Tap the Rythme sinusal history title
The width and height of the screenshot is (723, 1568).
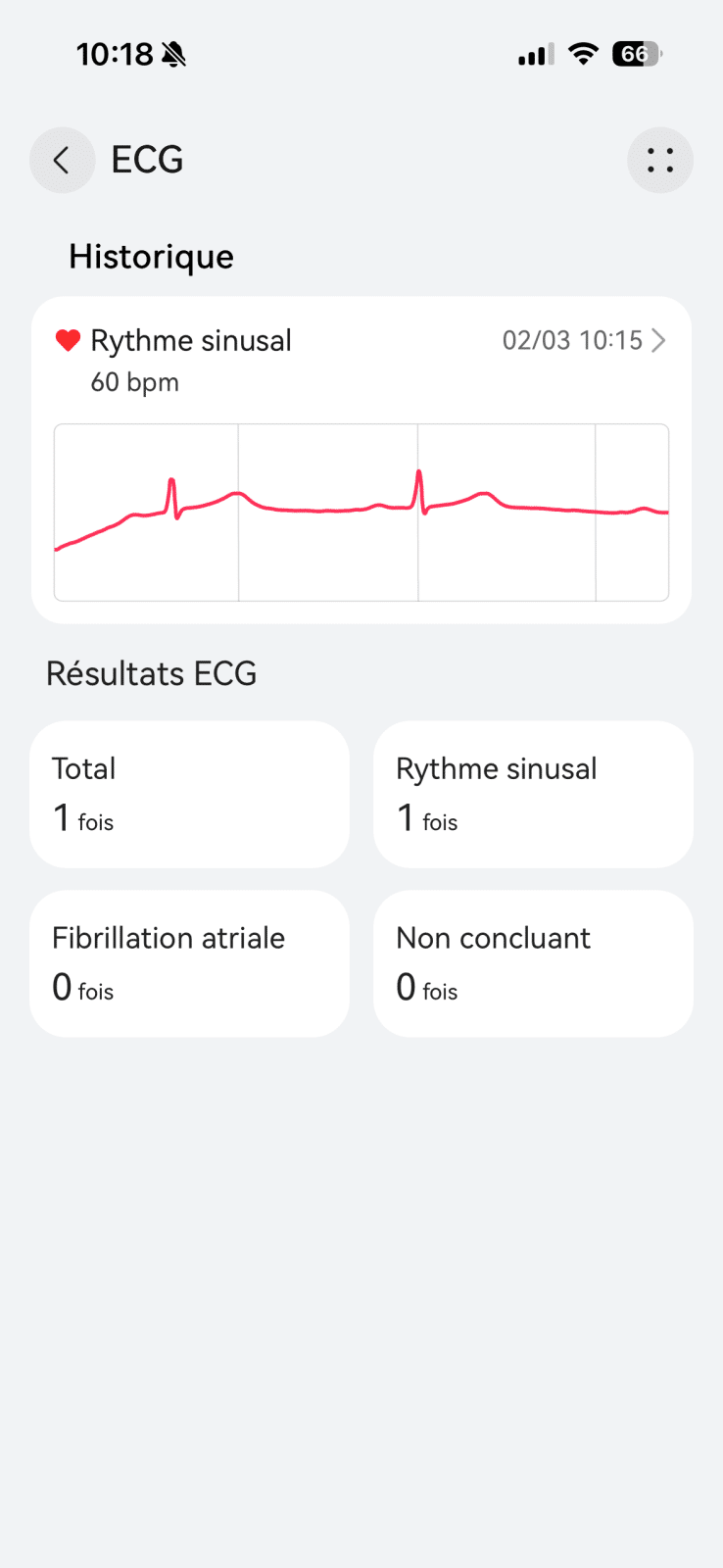point(191,341)
